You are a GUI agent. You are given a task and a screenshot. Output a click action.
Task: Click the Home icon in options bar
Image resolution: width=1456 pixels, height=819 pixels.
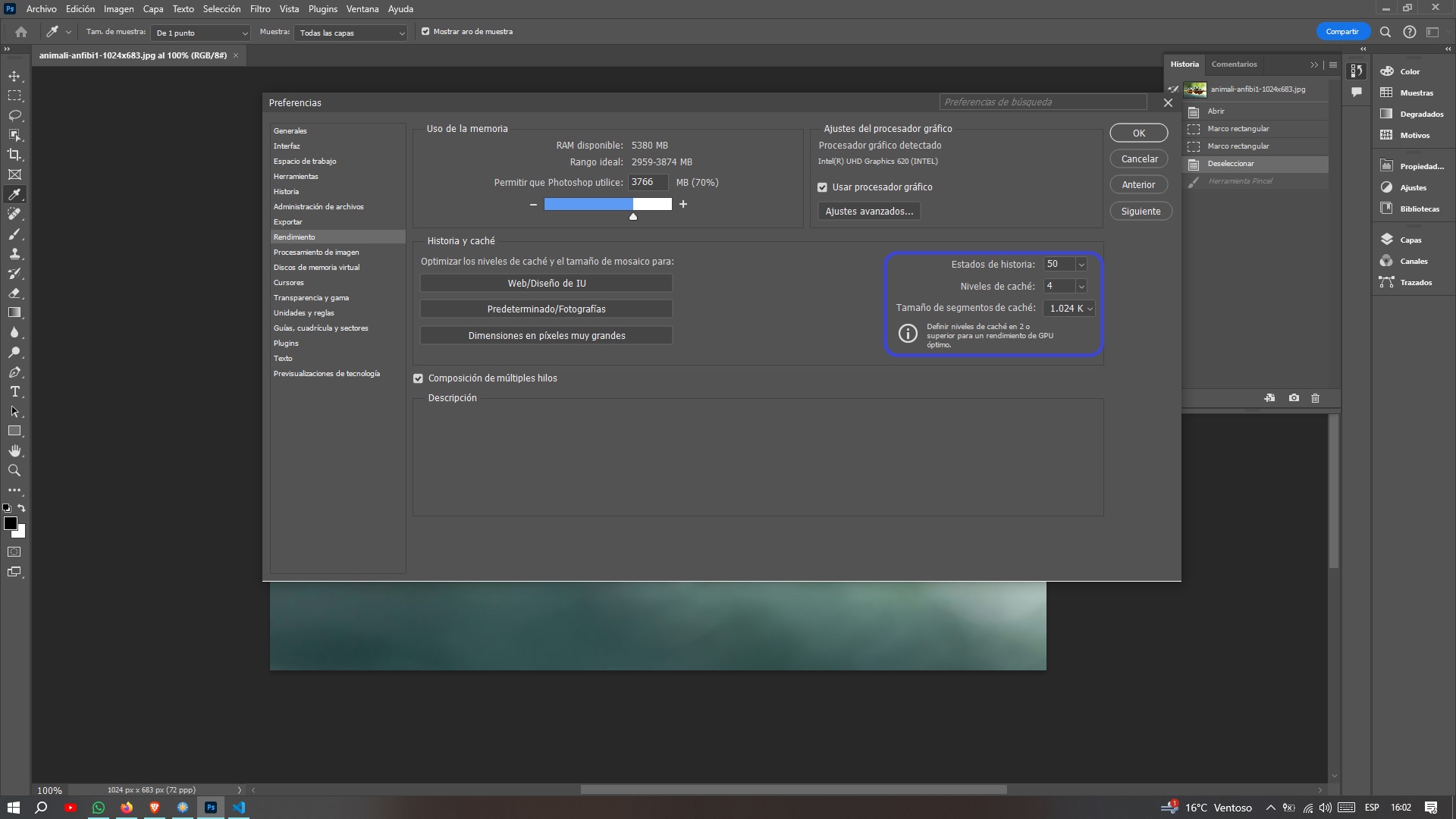tap(21, 32)
